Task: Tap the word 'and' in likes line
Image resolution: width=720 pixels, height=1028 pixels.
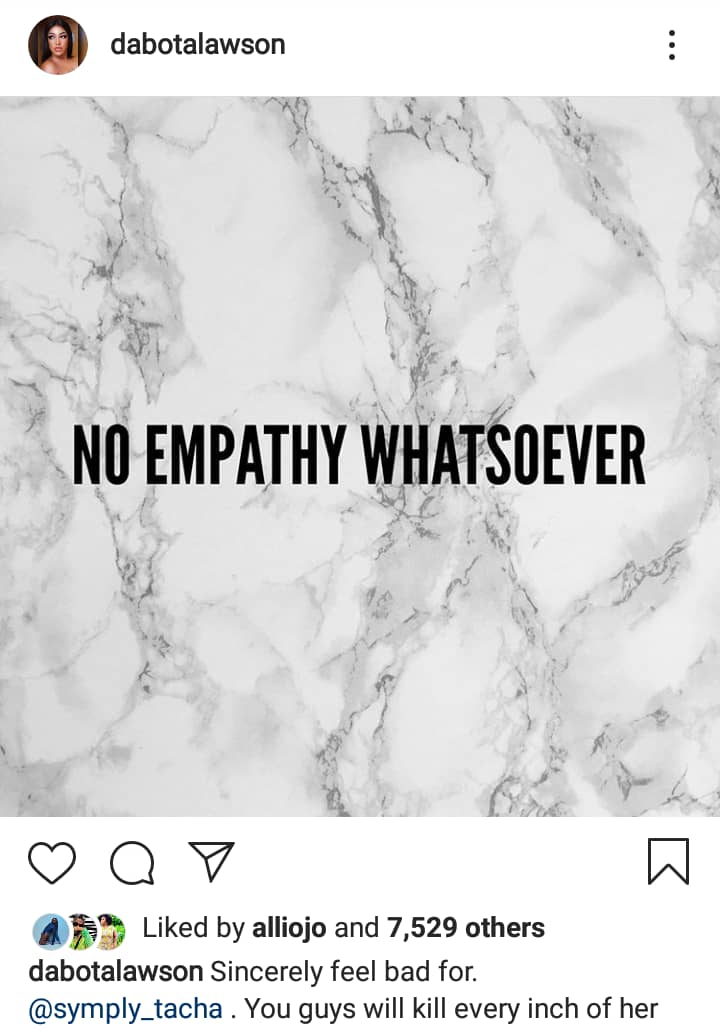Action: (357, 928)
